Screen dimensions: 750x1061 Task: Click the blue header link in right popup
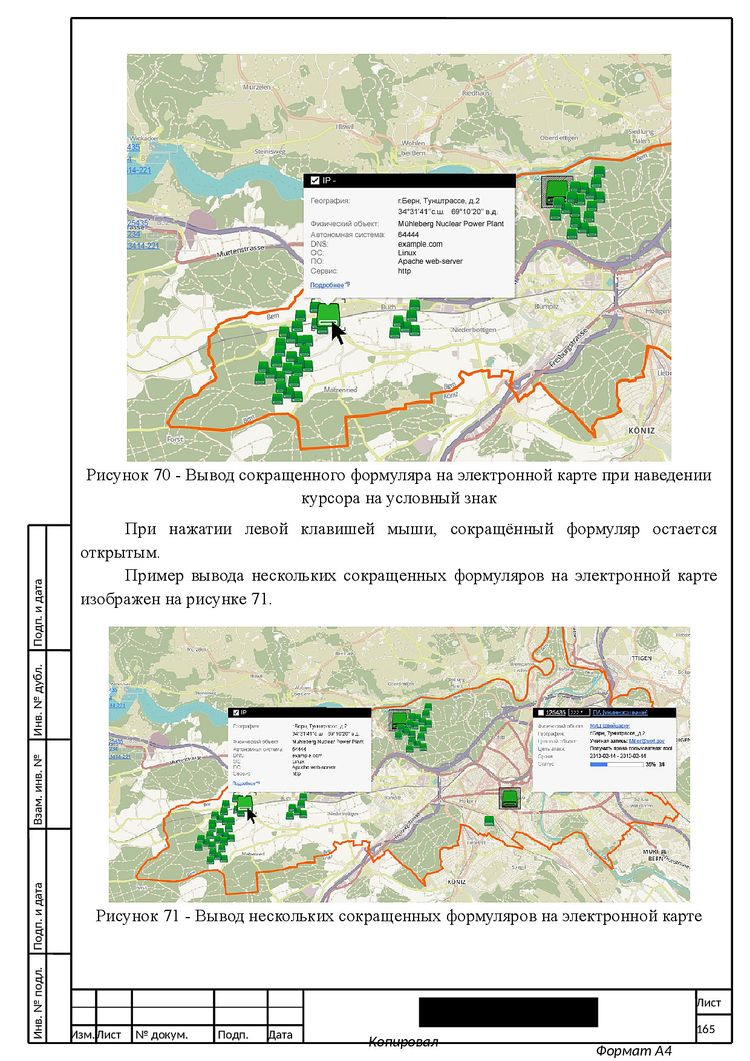click(x=621, y=713)
